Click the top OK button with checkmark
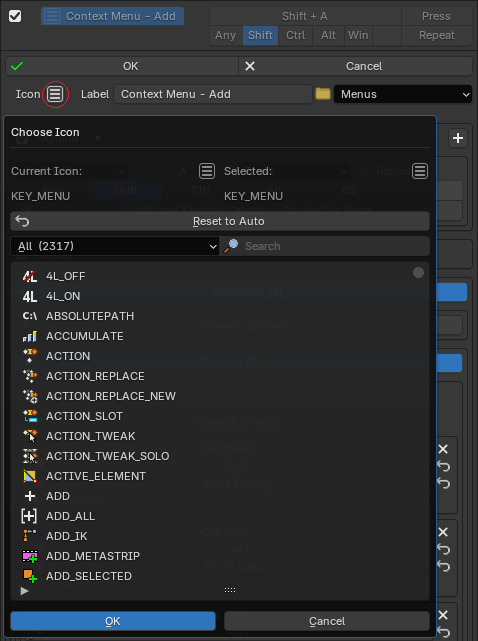 point(122,66)
